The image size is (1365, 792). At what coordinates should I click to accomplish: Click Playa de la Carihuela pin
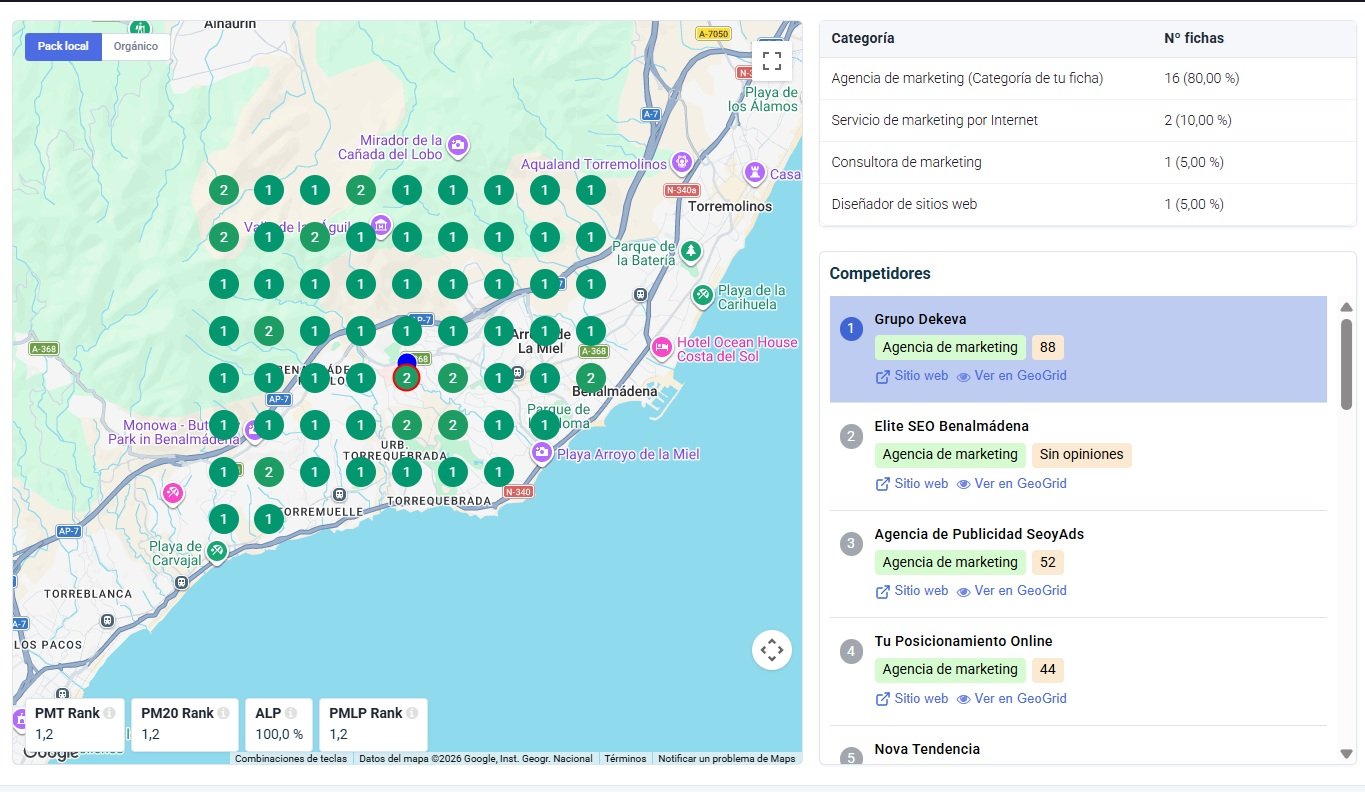[x=704, y=295]
